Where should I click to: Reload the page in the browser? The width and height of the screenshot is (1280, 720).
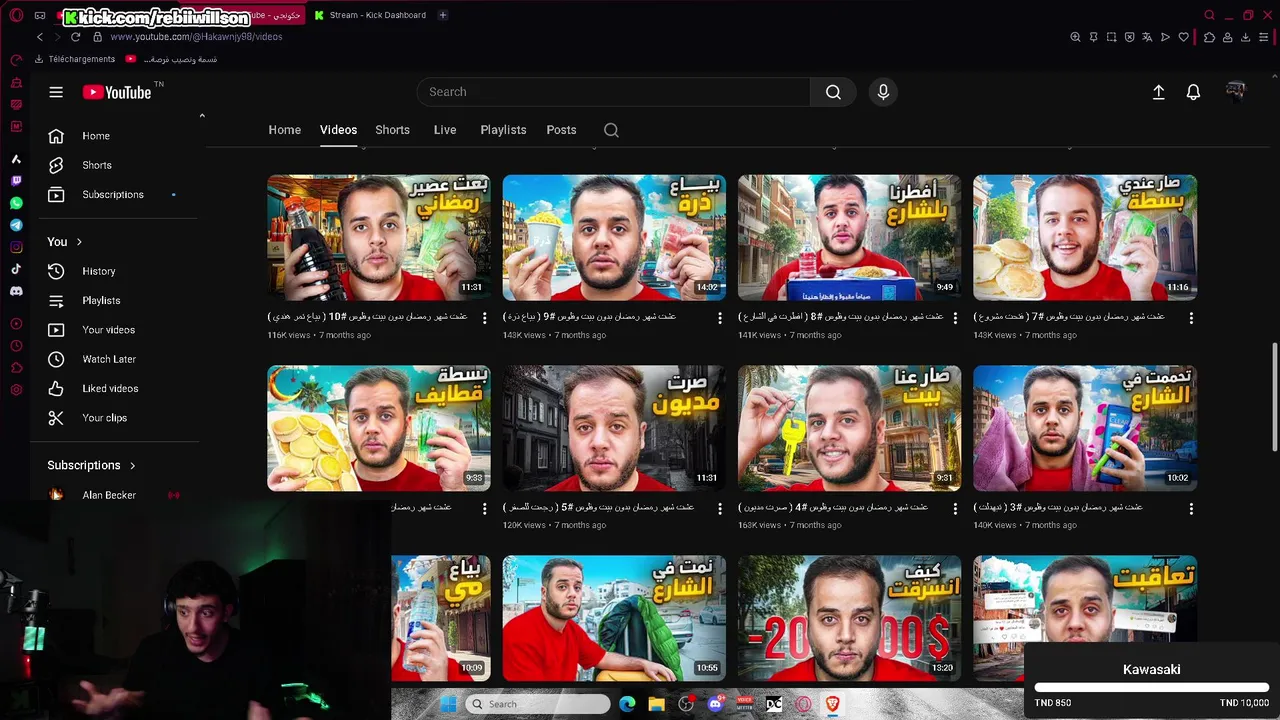pos(75,37)
